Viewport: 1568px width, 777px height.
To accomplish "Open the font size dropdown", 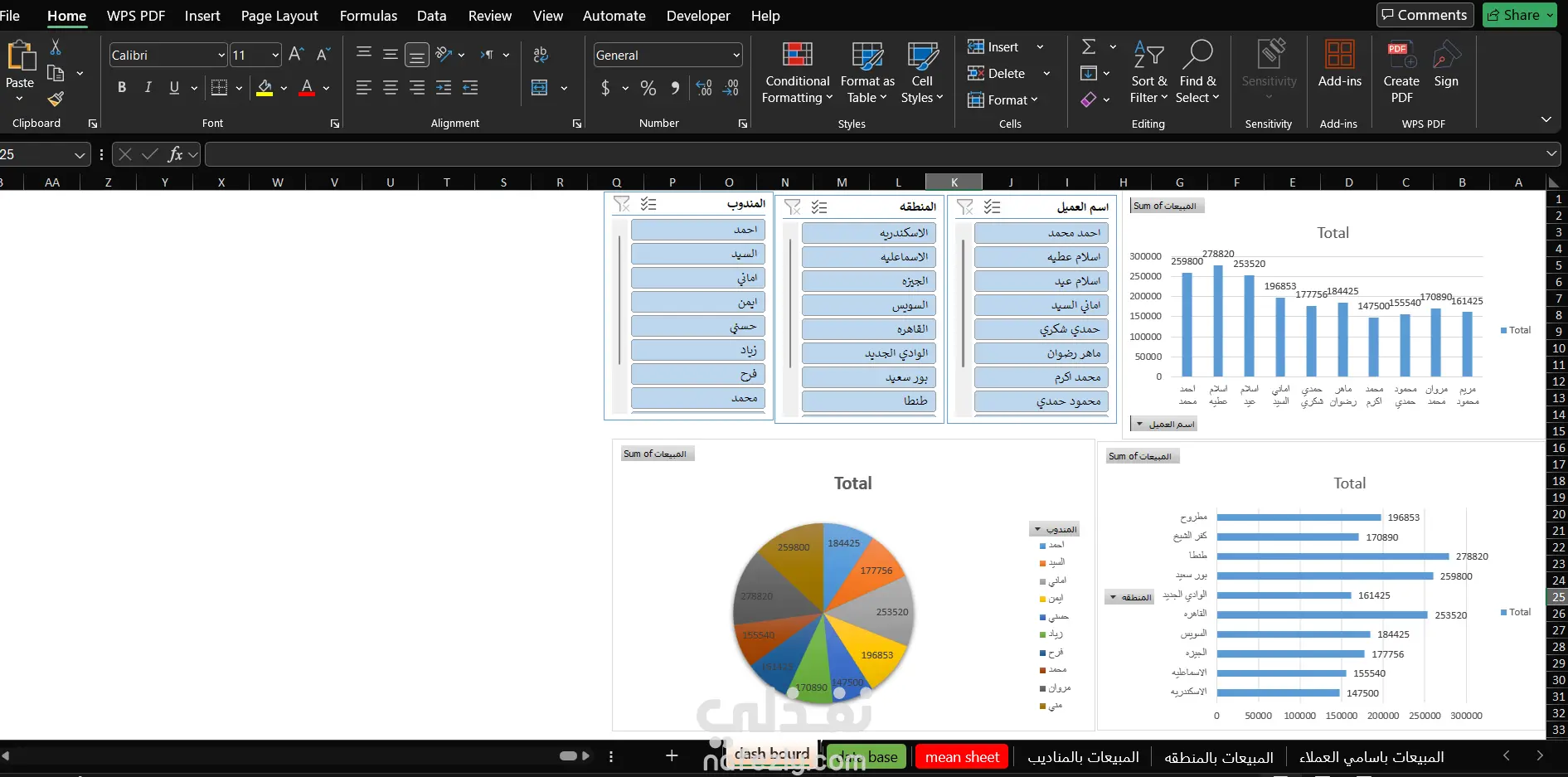I will [275, 56].
